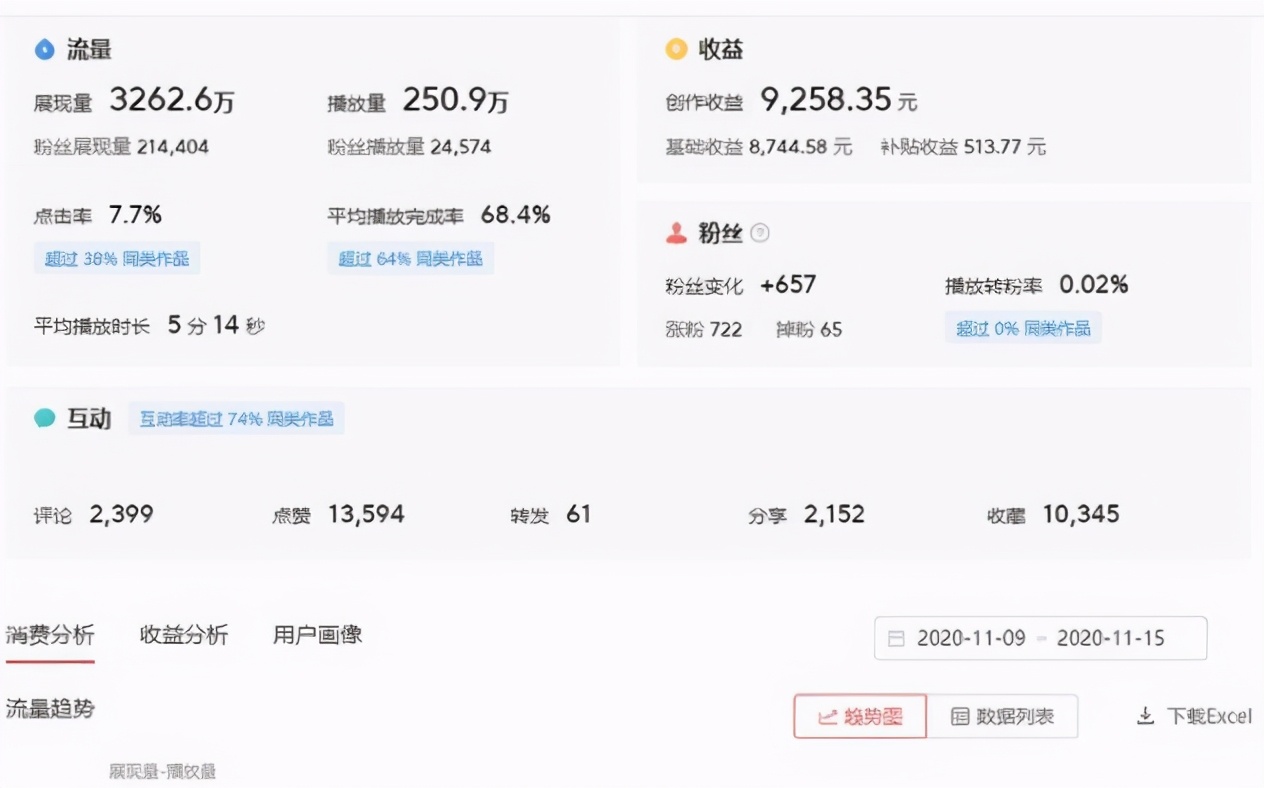Open the date range selector field
Image resolution: width=1264 pixels, height=788 pixels.
click(x=1040, y=638)
